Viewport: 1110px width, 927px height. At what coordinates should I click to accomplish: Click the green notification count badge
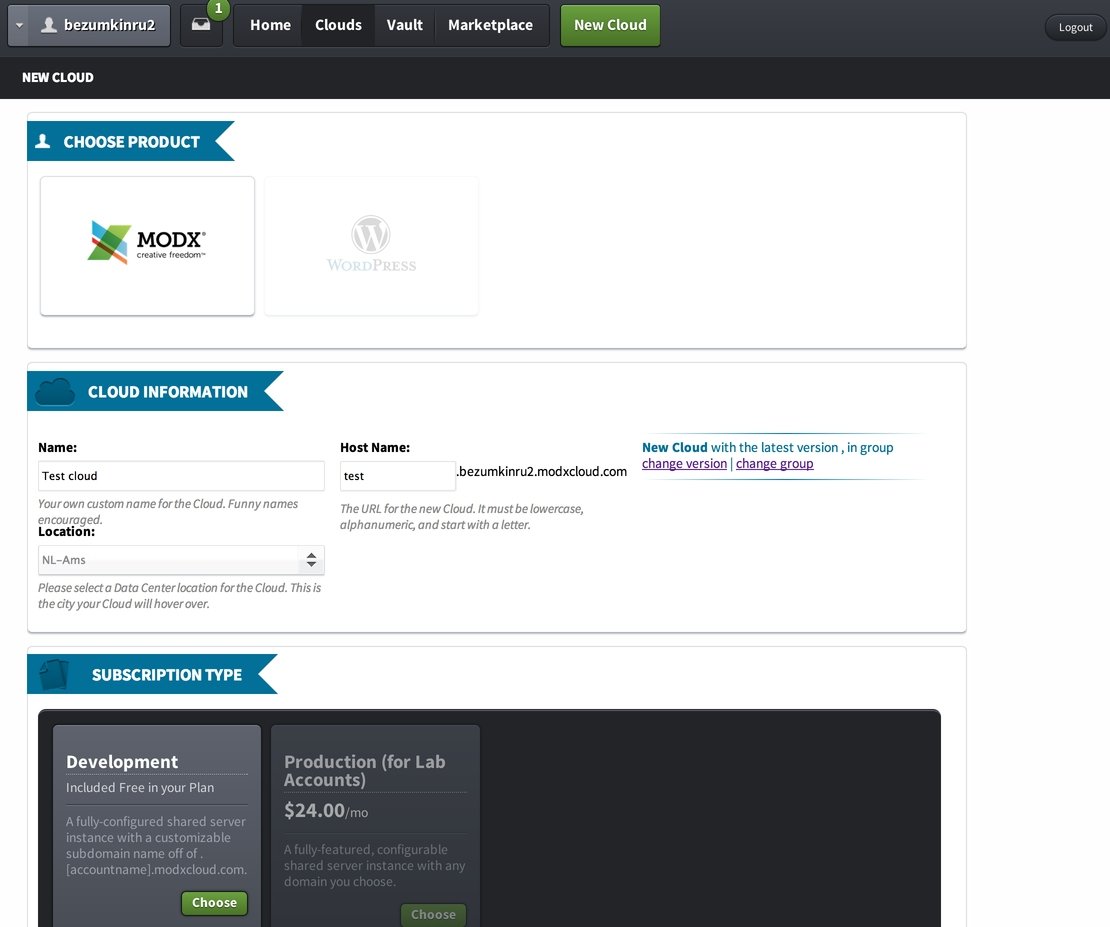[218, 9]
